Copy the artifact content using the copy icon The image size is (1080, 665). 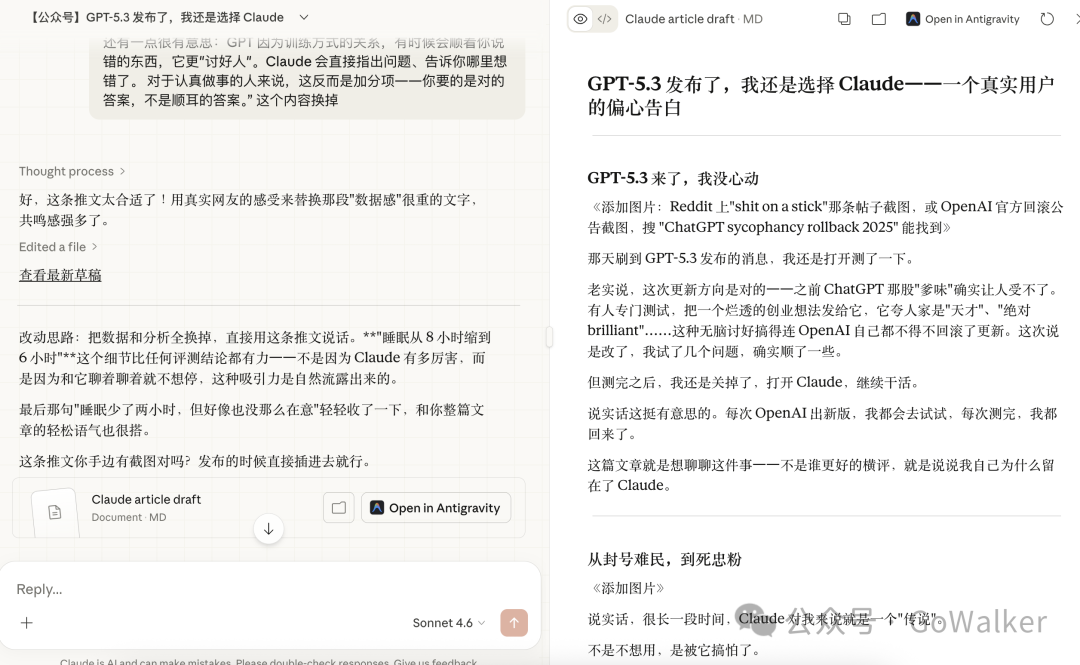844,18
